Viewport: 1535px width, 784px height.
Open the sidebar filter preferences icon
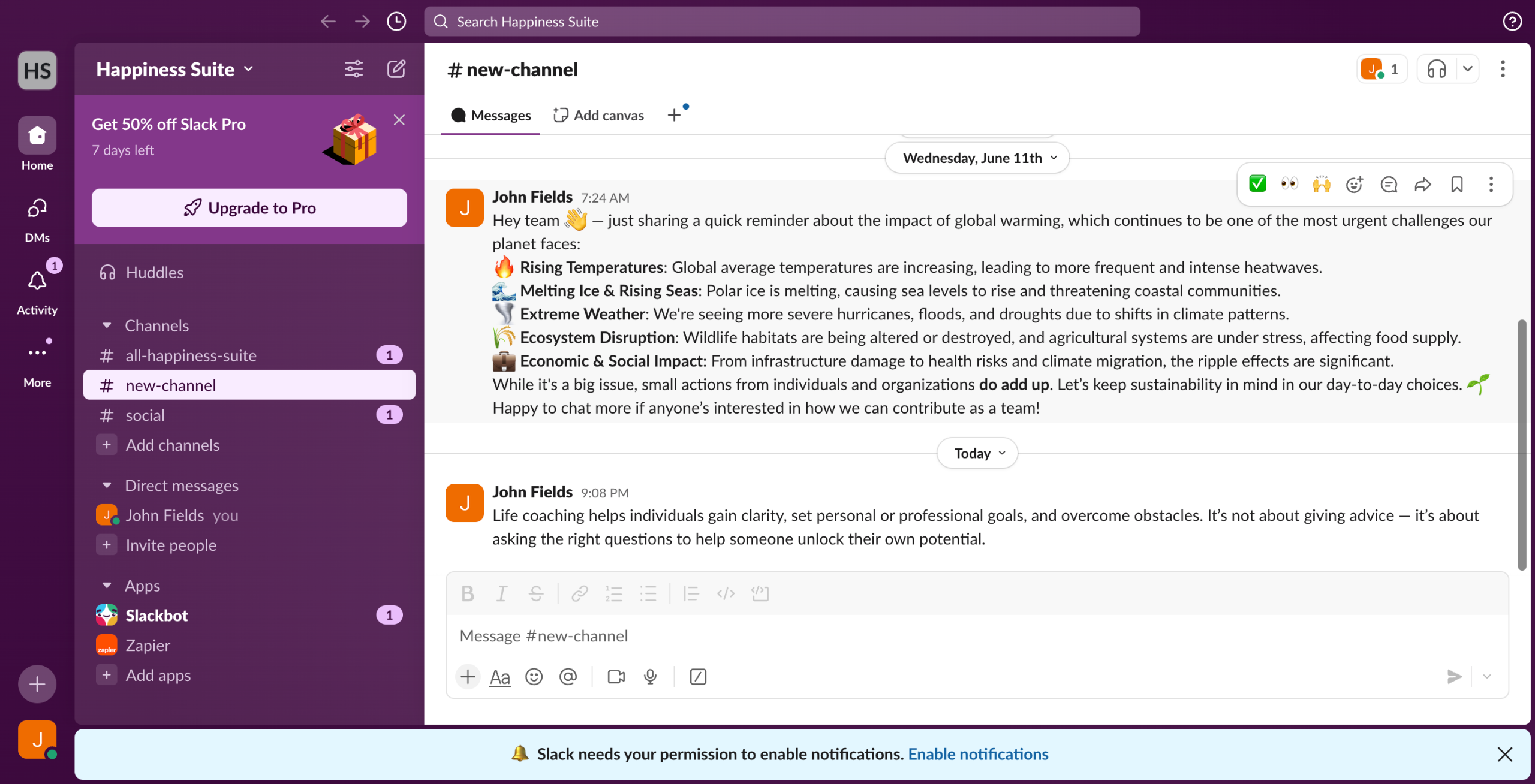(x=354, y=69)
